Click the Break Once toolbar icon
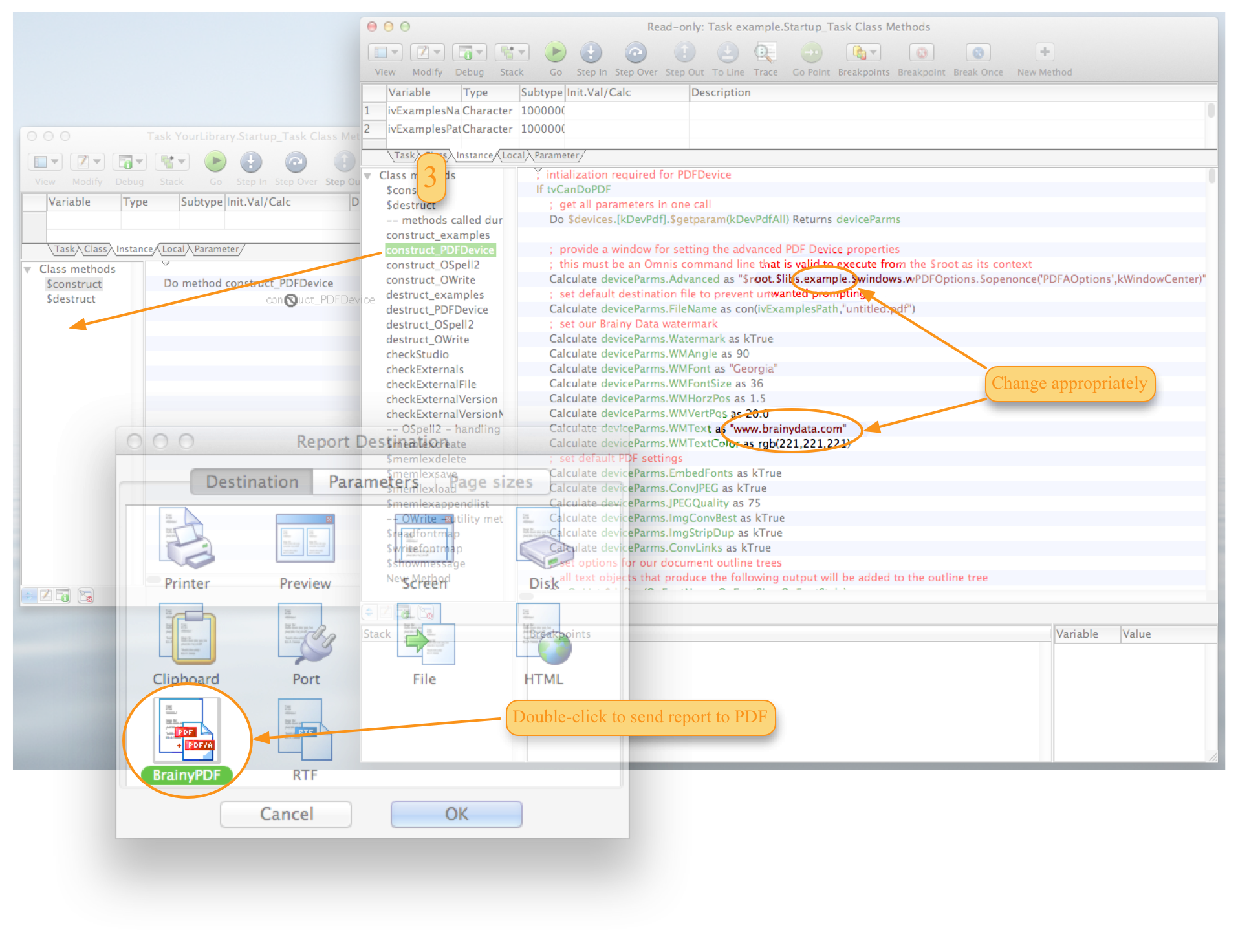Screen dimensions: 1238x952 coord(978,52)
